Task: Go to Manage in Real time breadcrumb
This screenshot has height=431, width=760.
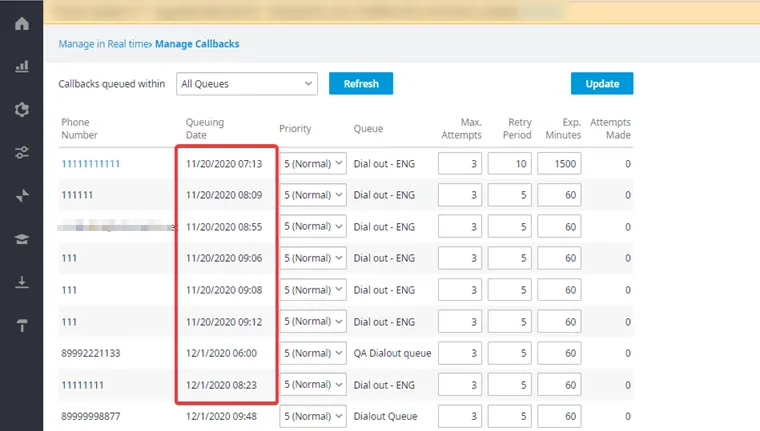Action: [104, 44]
